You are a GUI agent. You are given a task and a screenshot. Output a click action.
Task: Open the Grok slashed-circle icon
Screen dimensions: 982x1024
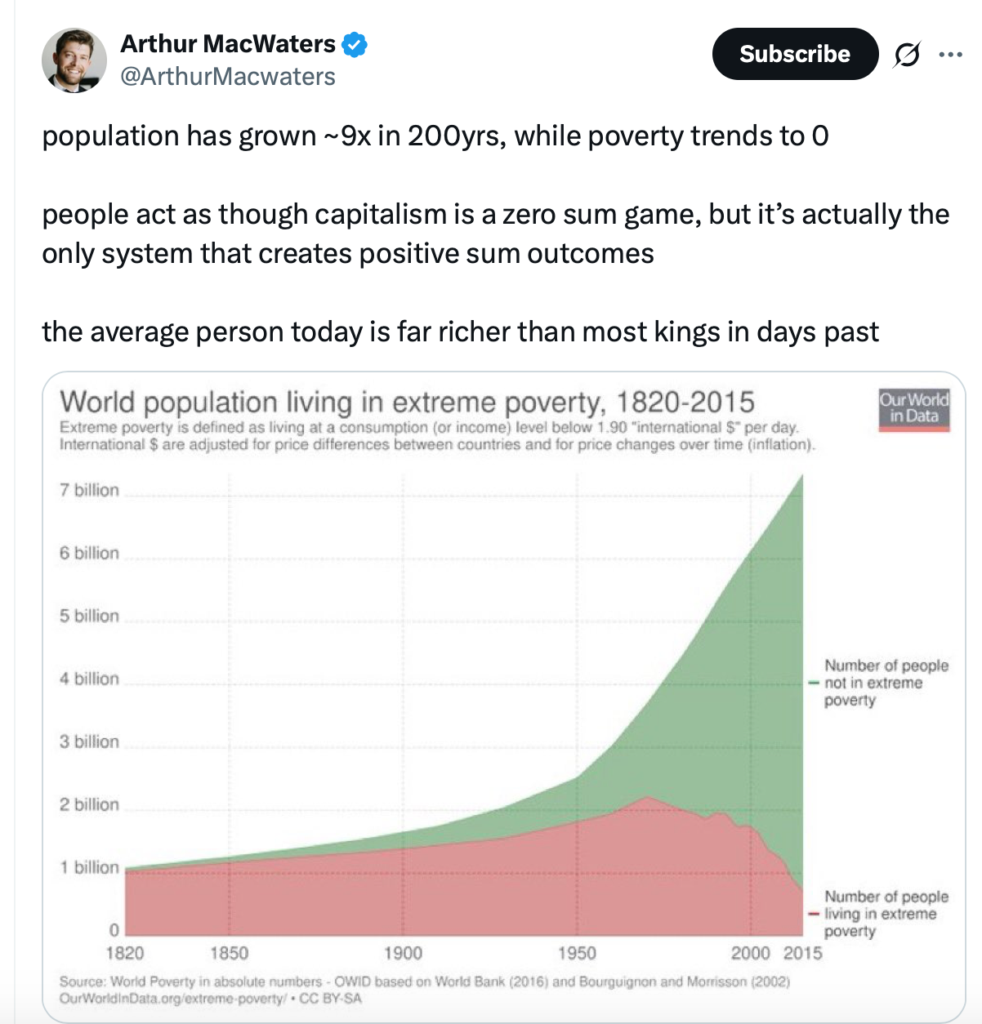[906, 55]
